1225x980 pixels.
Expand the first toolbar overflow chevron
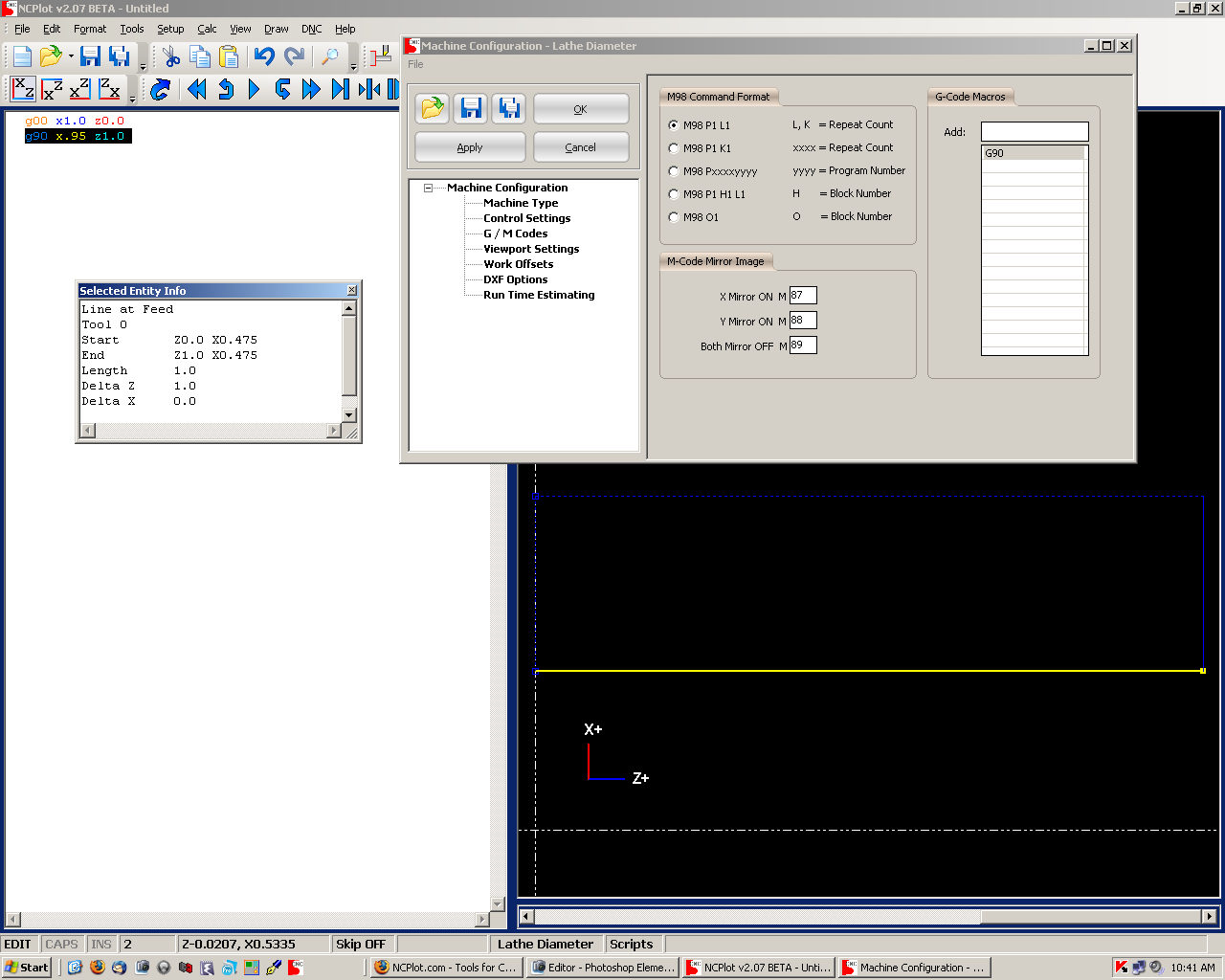pos(144,66)
